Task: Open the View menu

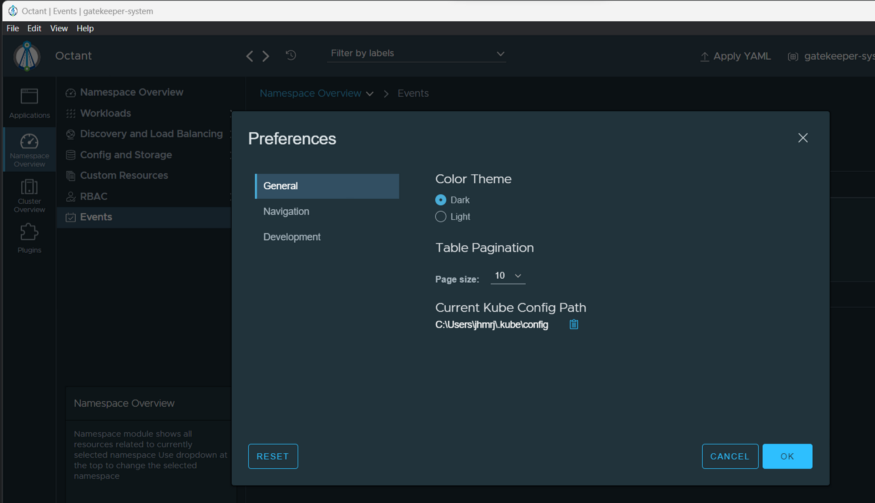Action: 59,28
